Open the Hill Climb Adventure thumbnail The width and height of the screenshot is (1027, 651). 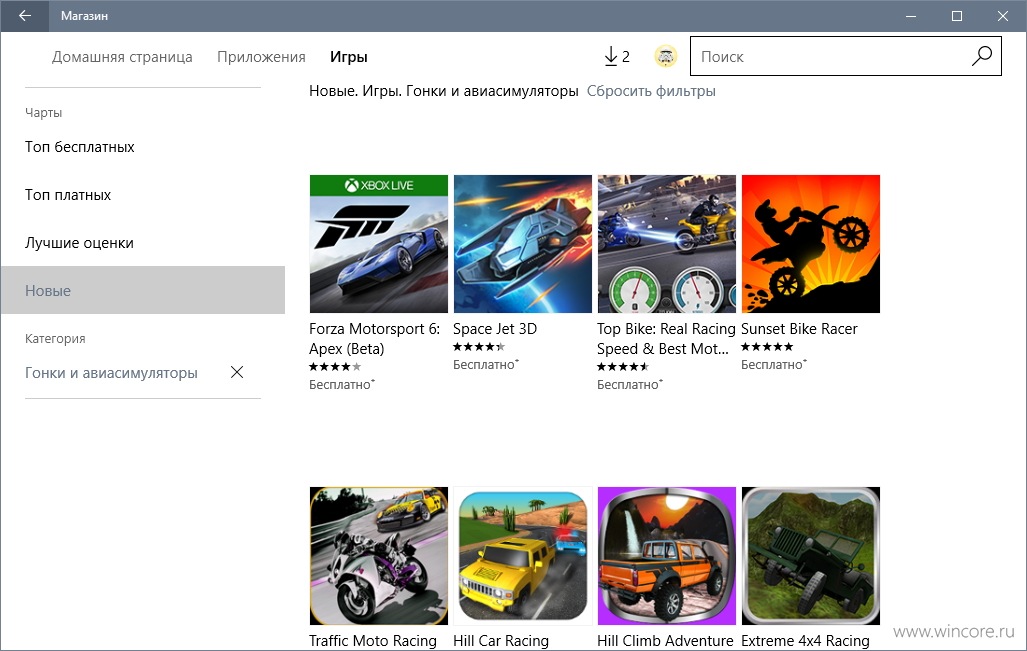667,556
